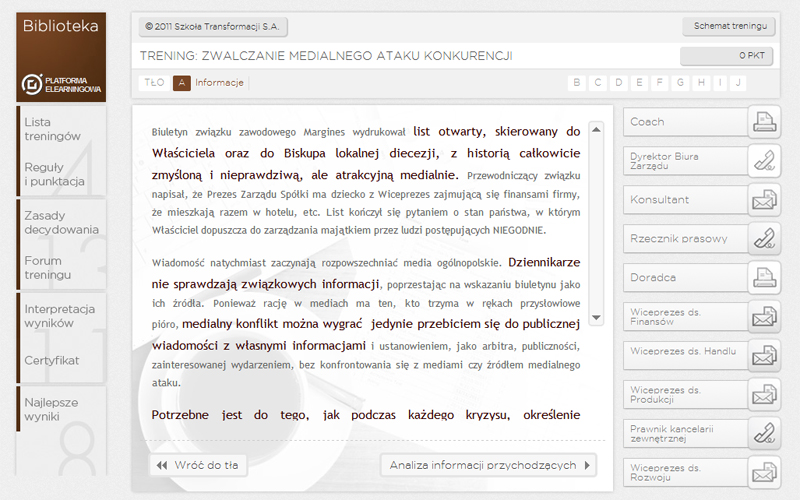
Task: Select stage C tab
Action: (x=597, y=83)
